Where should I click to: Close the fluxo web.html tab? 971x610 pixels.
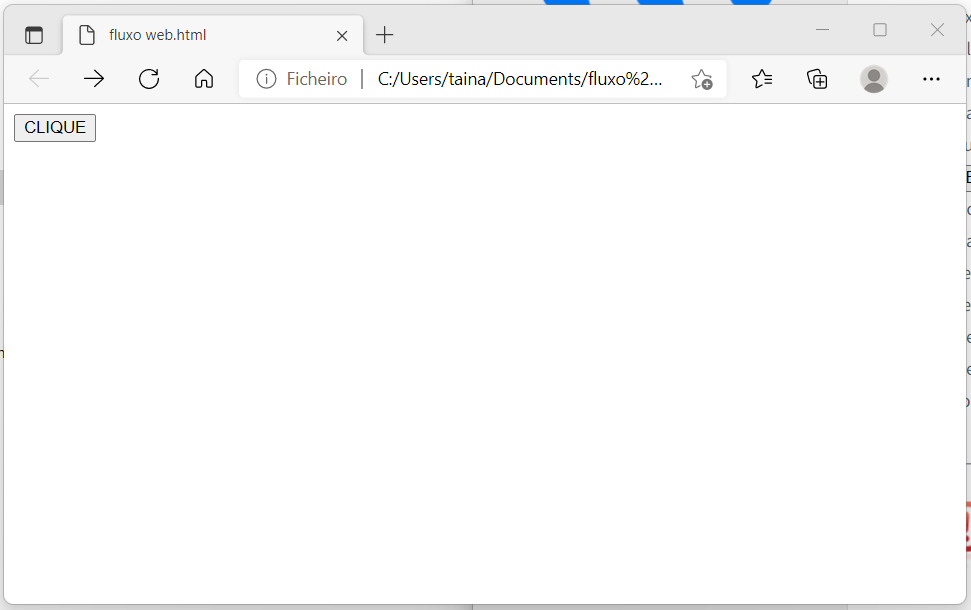click(x=342, y=35)
